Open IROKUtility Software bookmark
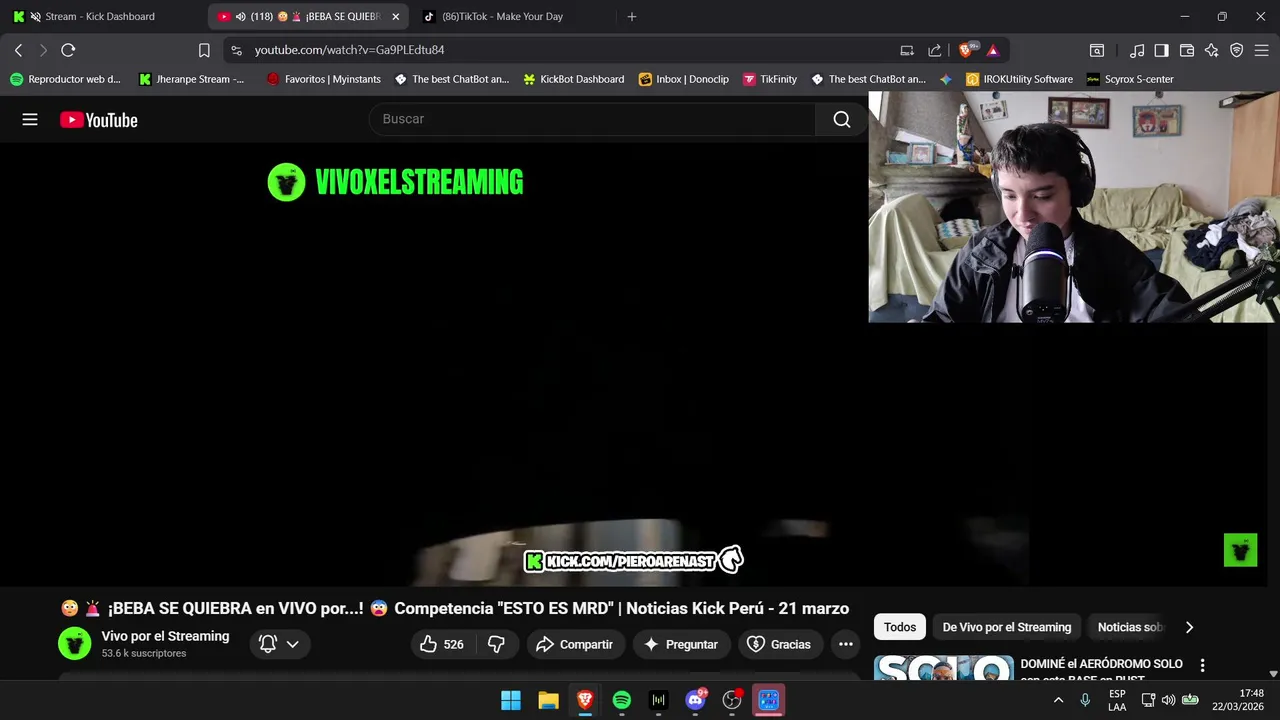 [1019, 79]
